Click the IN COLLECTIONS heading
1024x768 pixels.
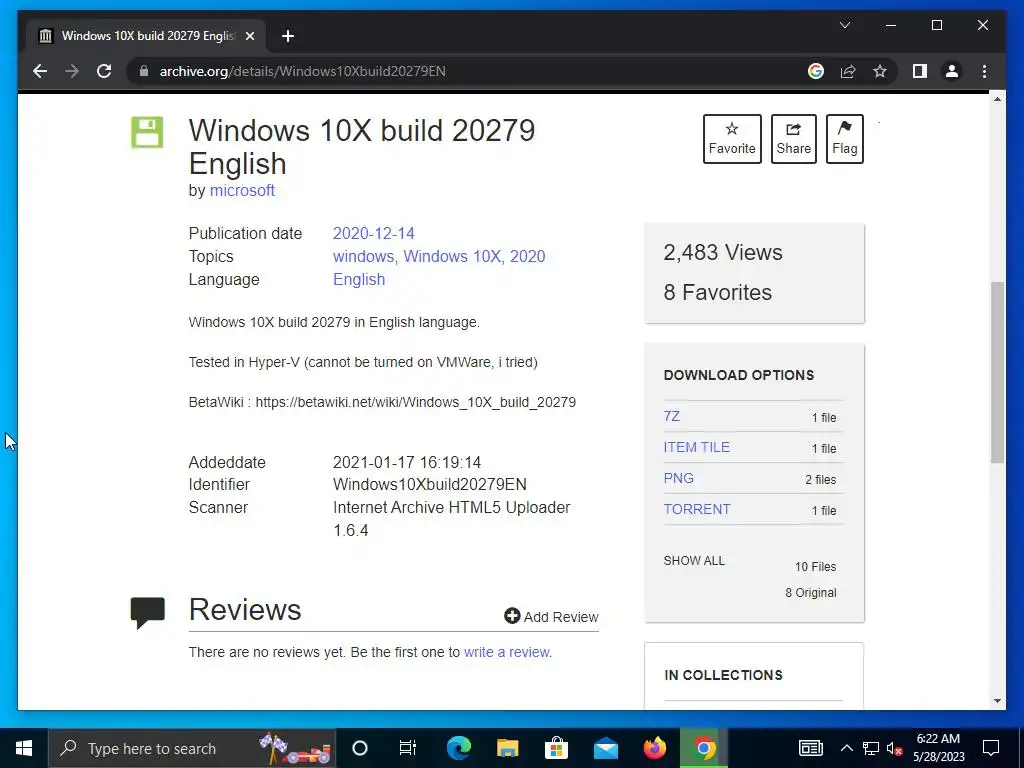click(x=724, y=675)
